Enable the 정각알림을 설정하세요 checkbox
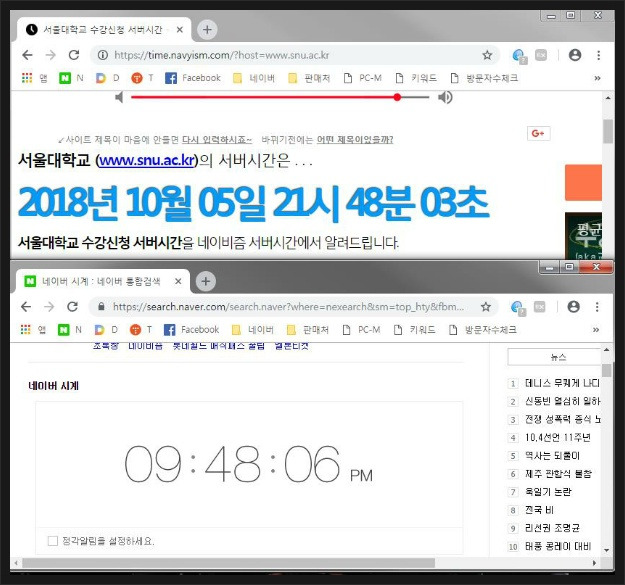 coord(53,541)
